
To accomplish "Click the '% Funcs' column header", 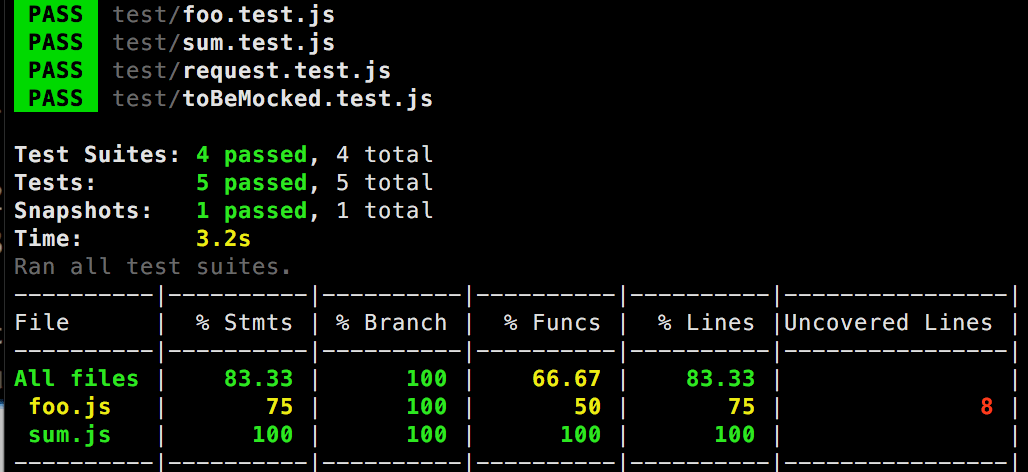I will 552,323.
